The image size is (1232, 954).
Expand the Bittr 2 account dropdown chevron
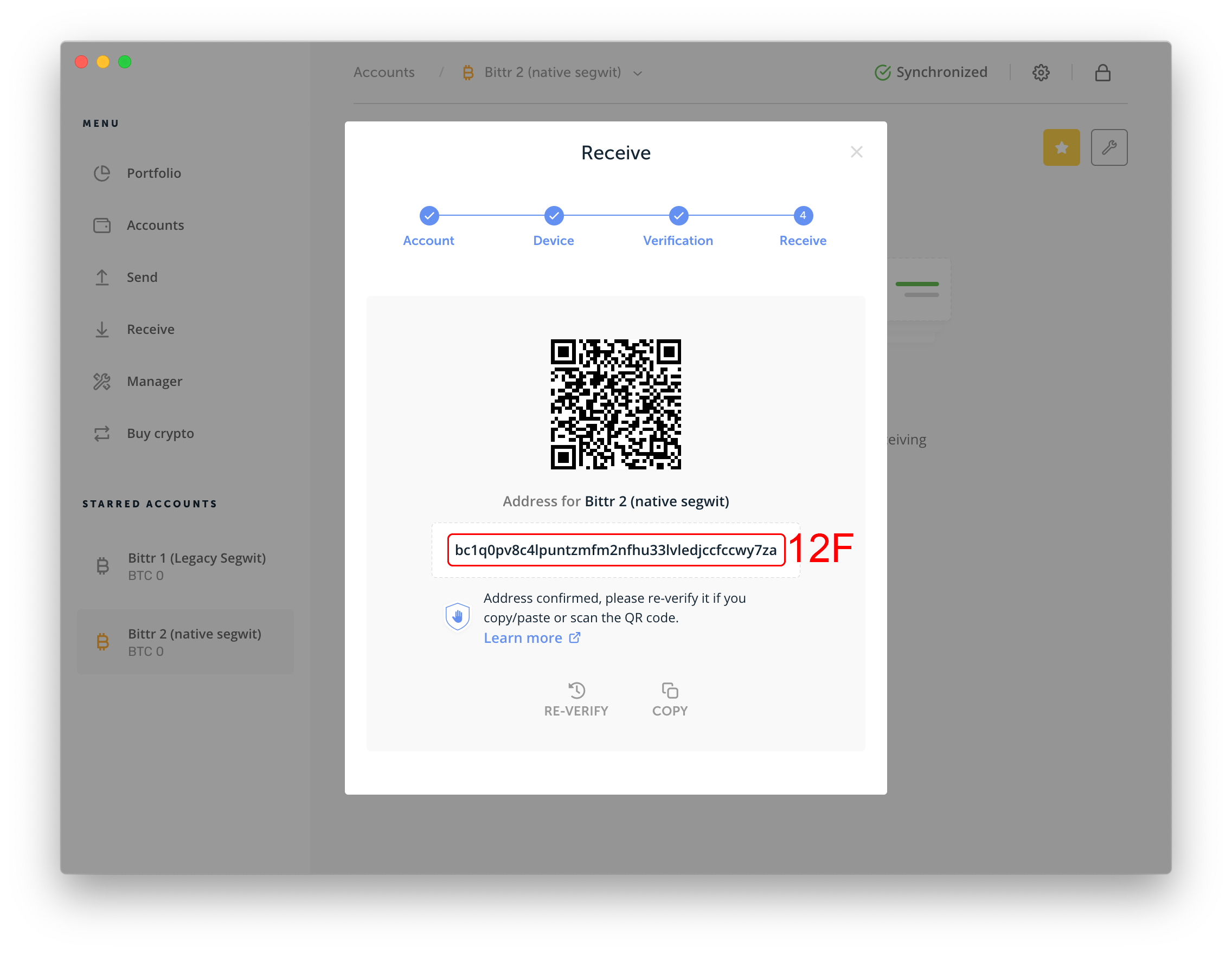tap(638, 73)
